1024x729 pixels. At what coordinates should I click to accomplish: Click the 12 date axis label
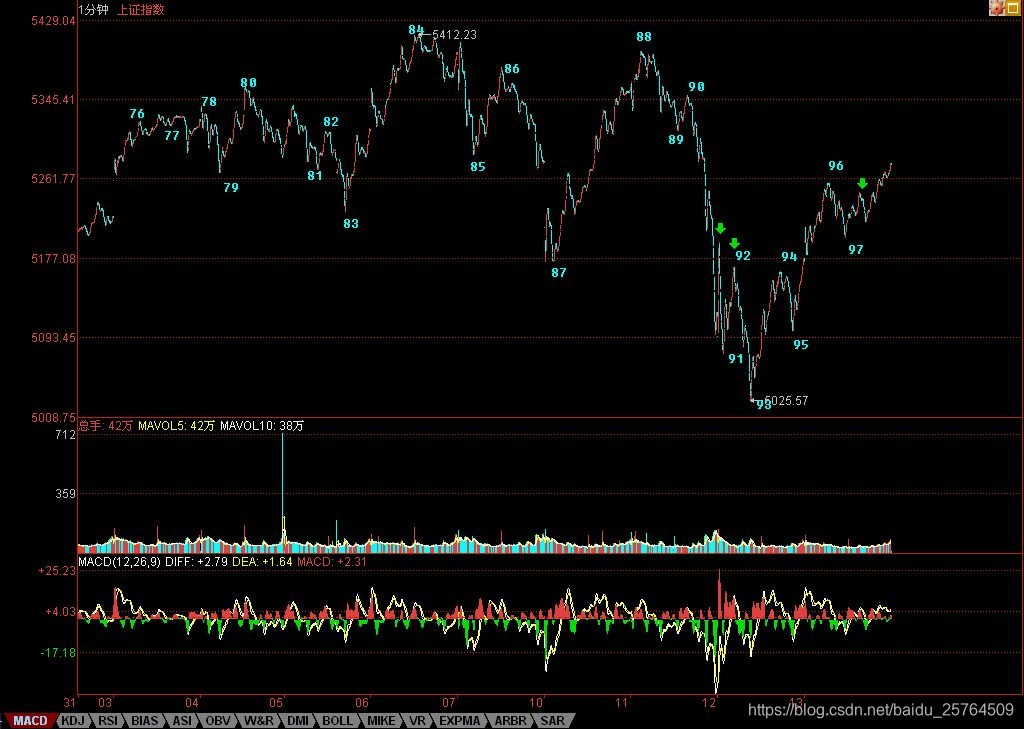[709, 703]
